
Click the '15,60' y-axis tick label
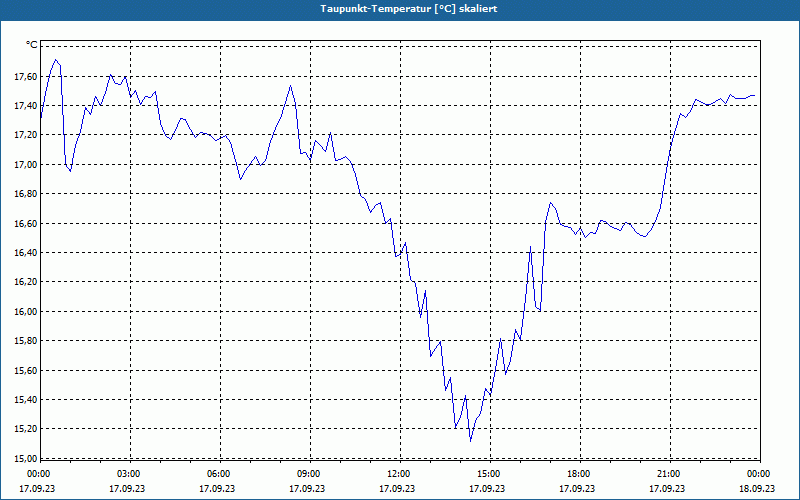[26, 370]
